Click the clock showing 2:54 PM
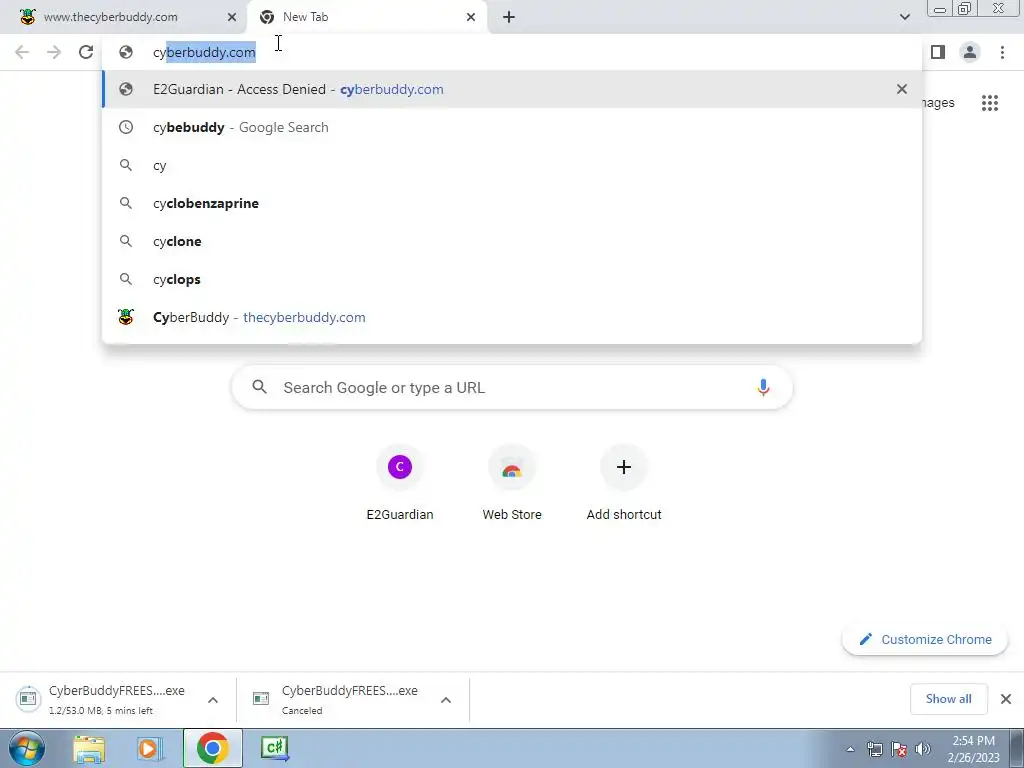This screenshot has height=768, width=1024. (x=973, y=749)
